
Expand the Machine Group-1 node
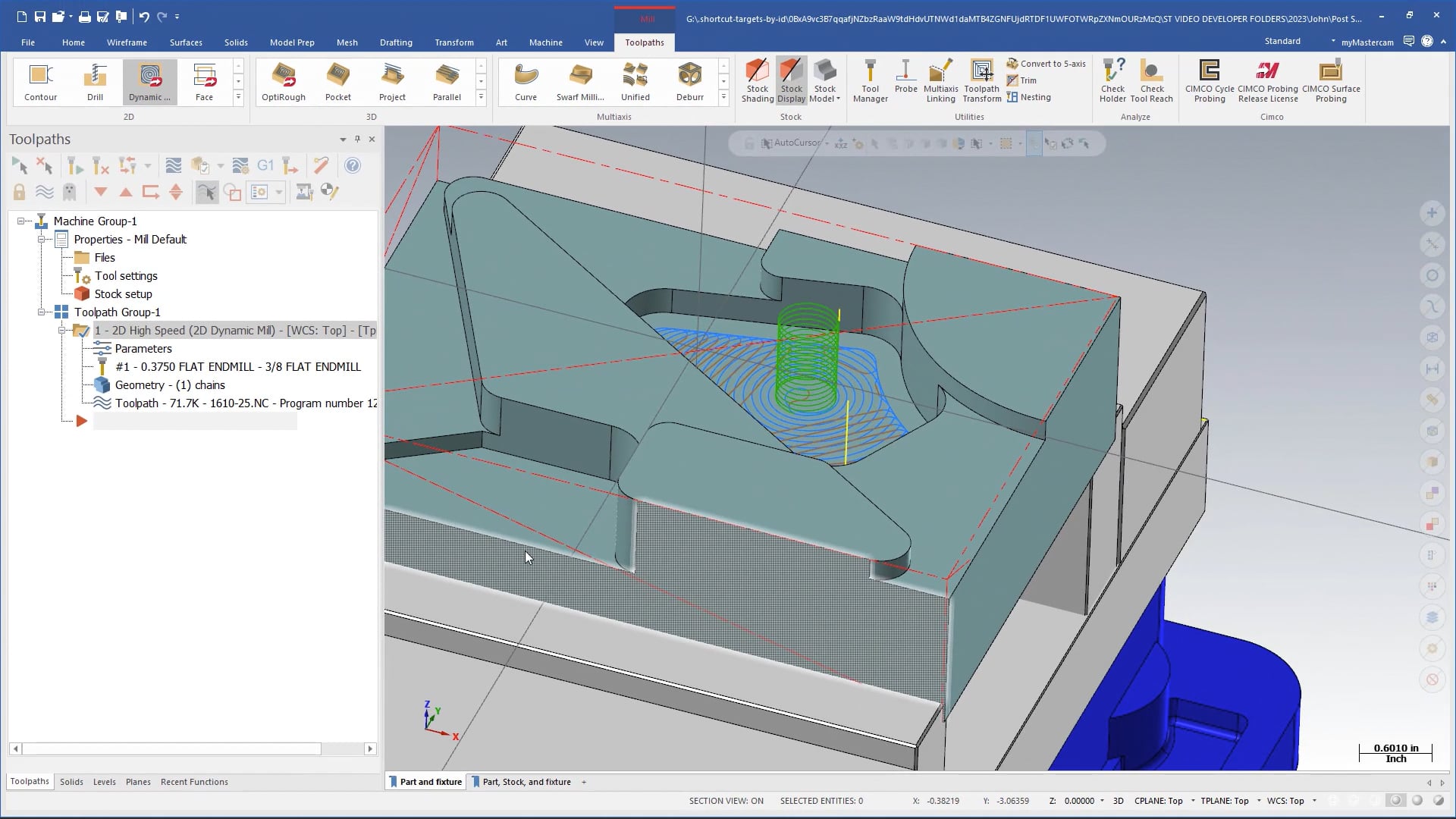[20, 220]
